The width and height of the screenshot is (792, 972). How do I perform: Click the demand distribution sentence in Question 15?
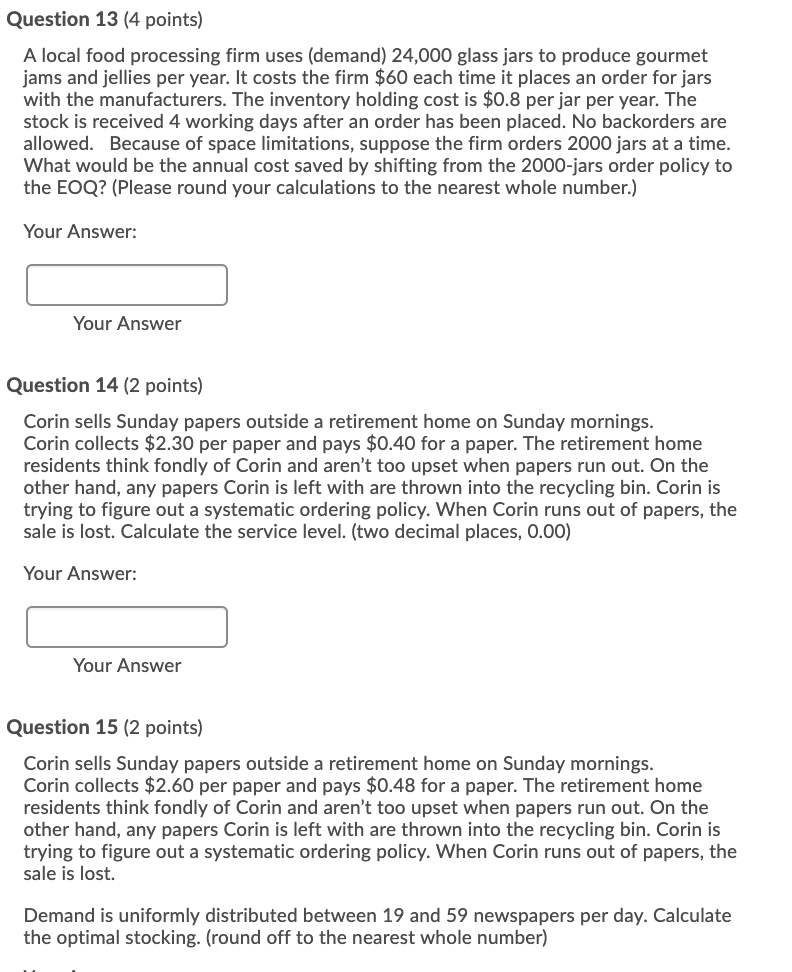(380, 926)
